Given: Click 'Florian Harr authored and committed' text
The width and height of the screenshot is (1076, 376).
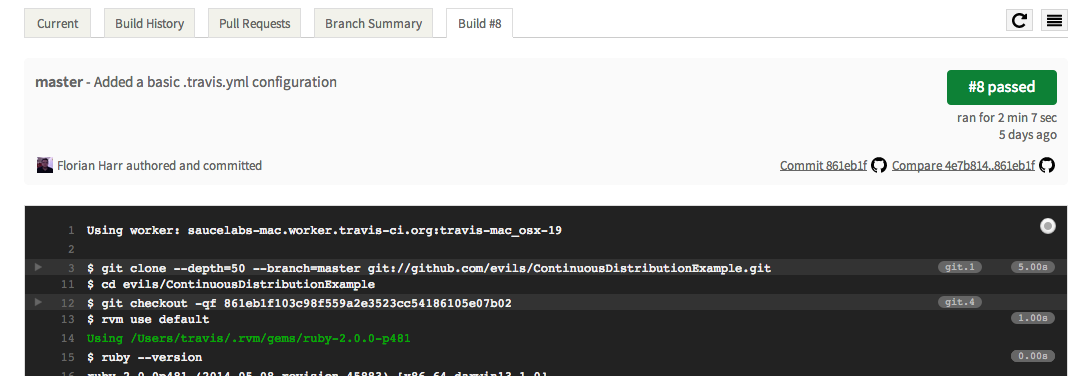Looking at the screenshot, I should pos(159,165).
